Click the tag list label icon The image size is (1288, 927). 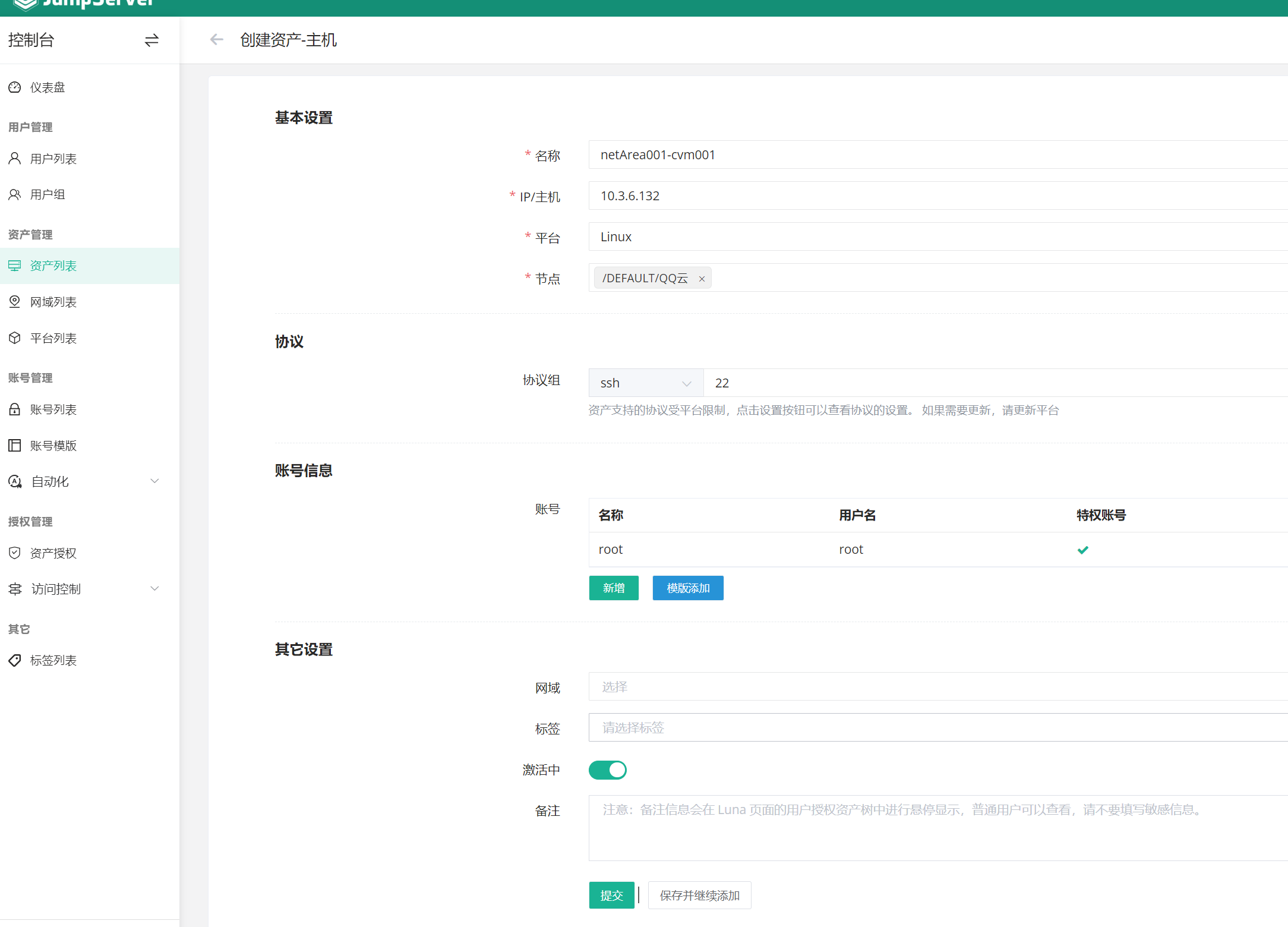(x=15, y=660)
